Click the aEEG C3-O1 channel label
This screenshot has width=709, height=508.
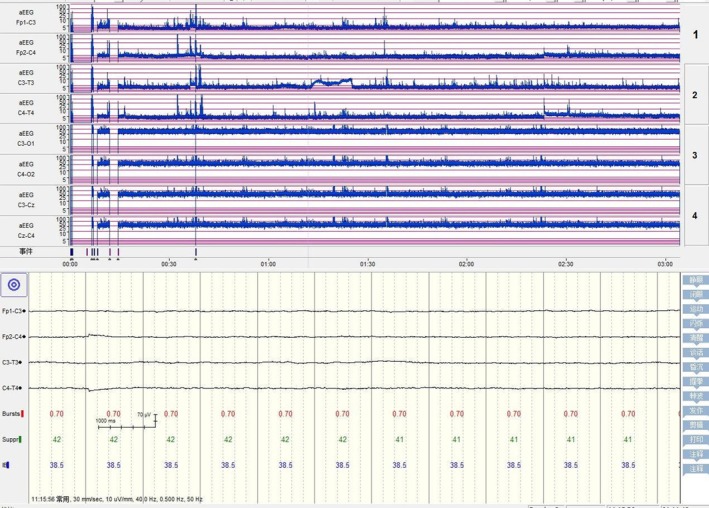pyautogui.click(x=26, y=138)
